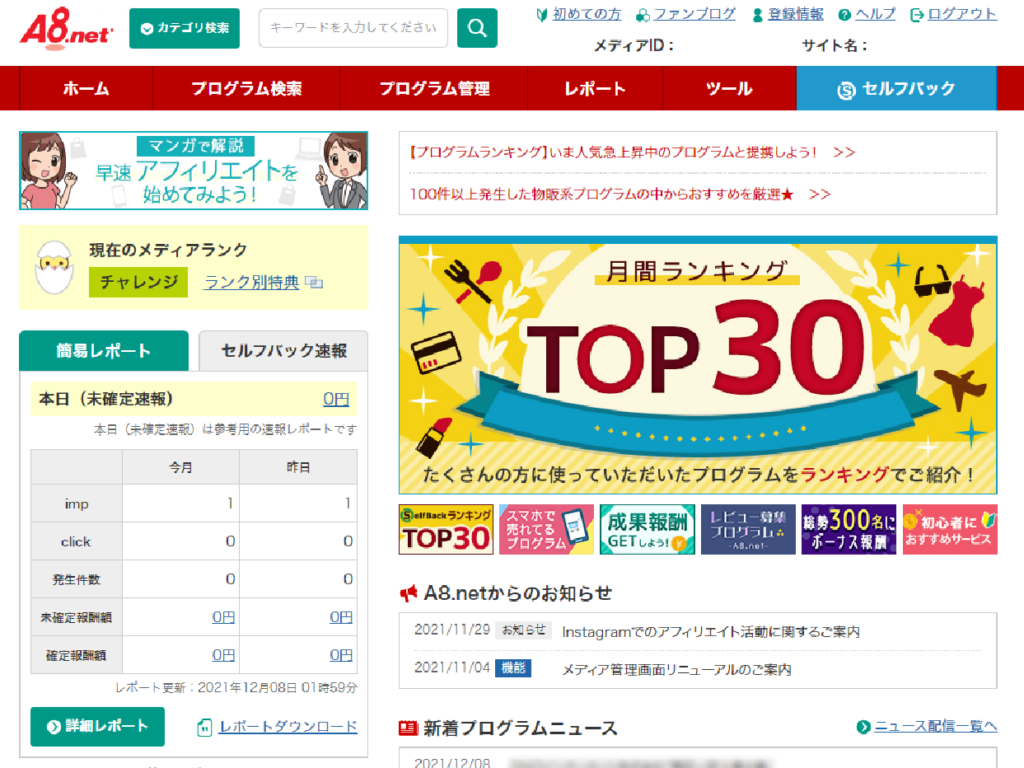Viewport: 1024px width, 768px height.
Task: Click yesterday's 確定報酬額 0円 link
Action: 341,655
